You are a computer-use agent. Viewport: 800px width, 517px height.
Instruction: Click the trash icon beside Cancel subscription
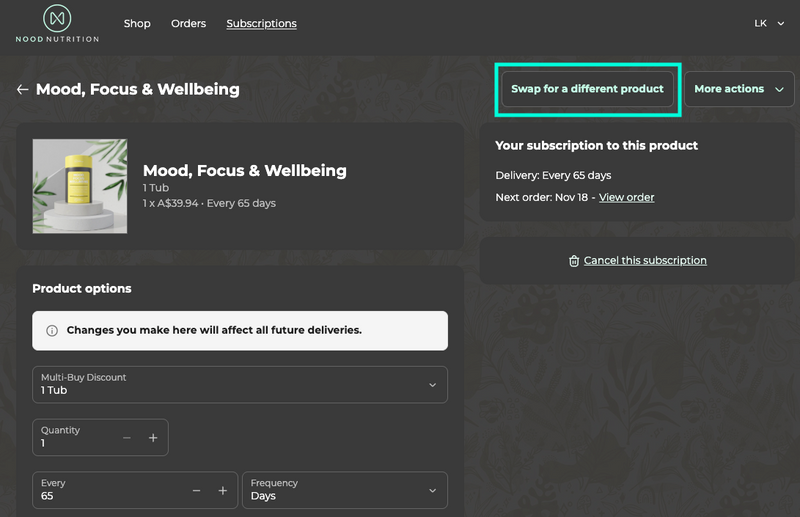click(x=574, y=261)
